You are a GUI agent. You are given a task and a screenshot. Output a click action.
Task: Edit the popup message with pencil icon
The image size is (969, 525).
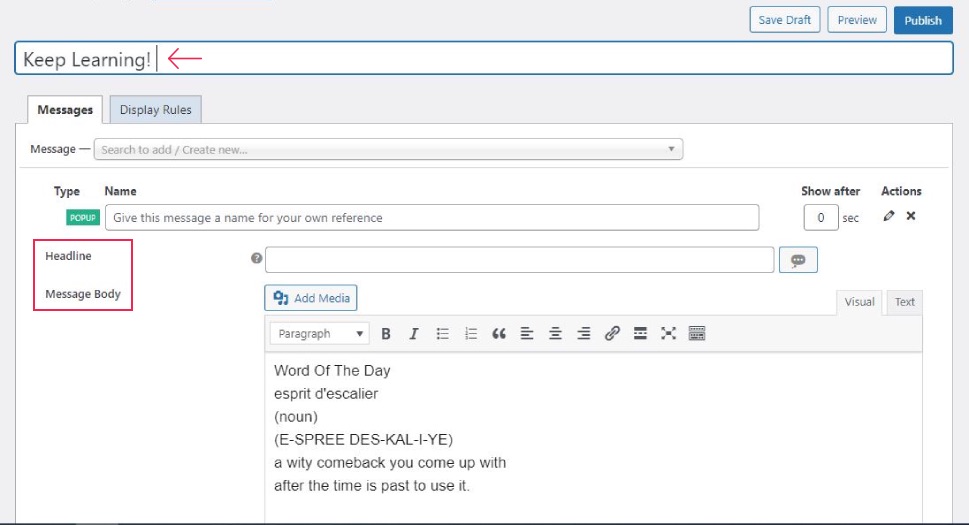click(889, 216)
